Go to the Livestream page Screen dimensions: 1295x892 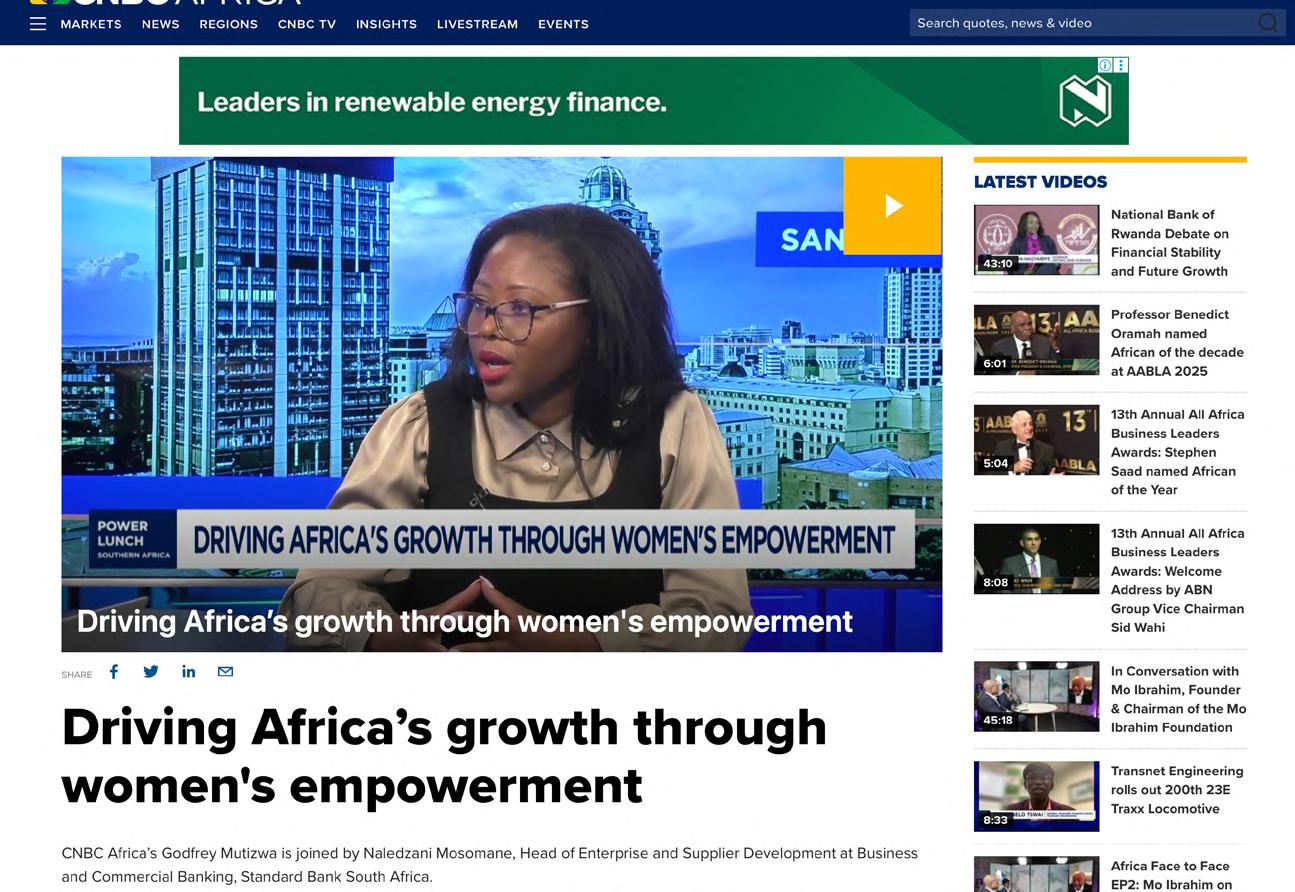point(477,24)
